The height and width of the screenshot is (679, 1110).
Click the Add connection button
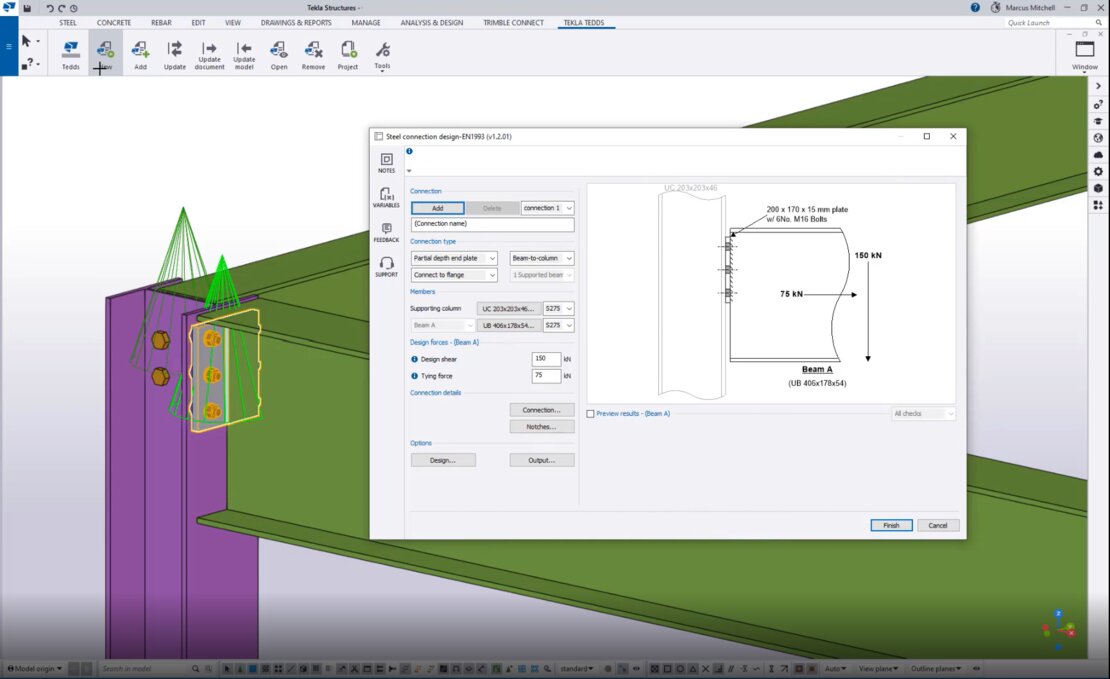click(437, 208)
